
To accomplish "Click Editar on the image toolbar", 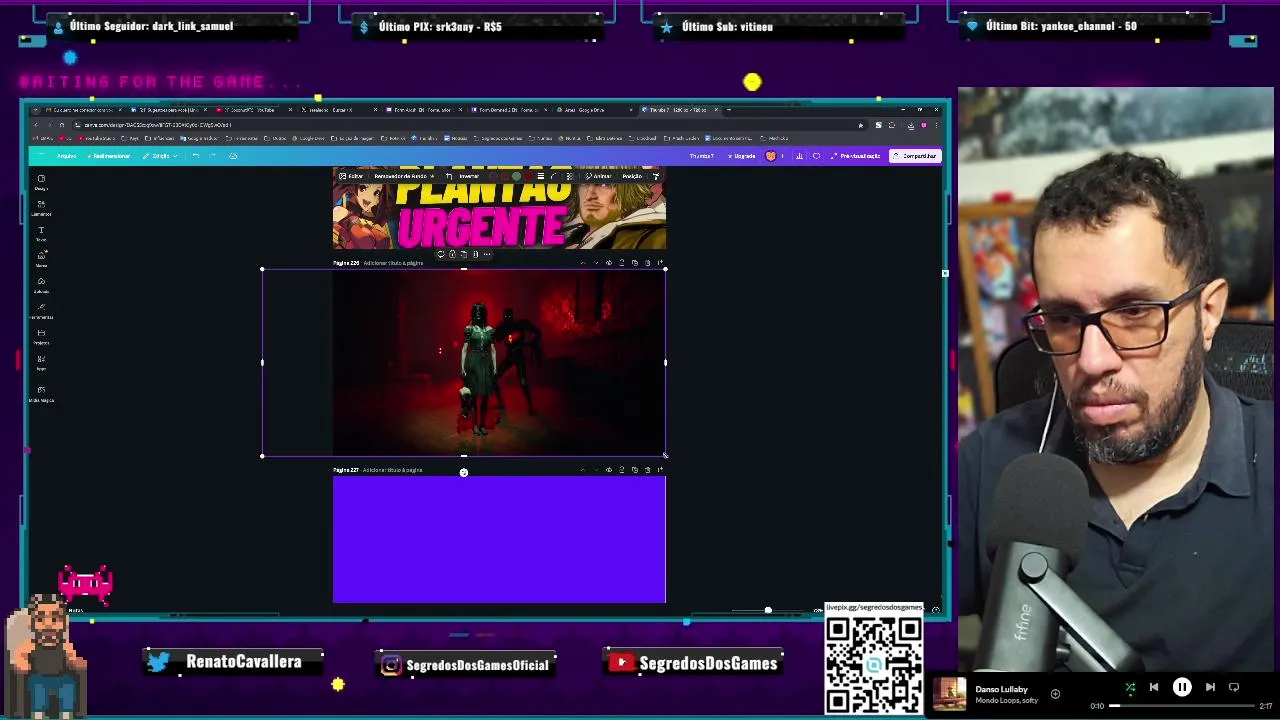I will (351, 176).
